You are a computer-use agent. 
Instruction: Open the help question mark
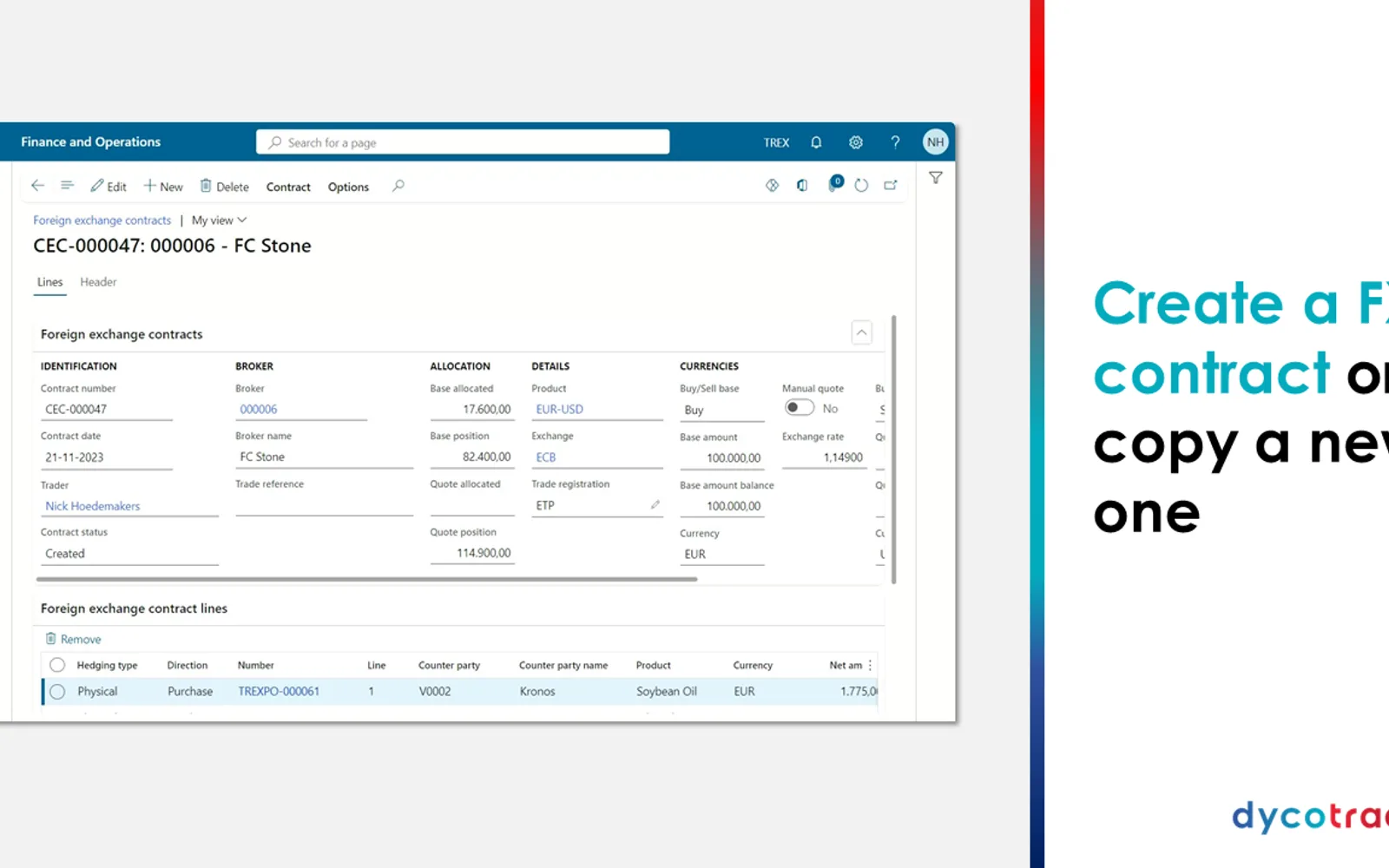895,142
